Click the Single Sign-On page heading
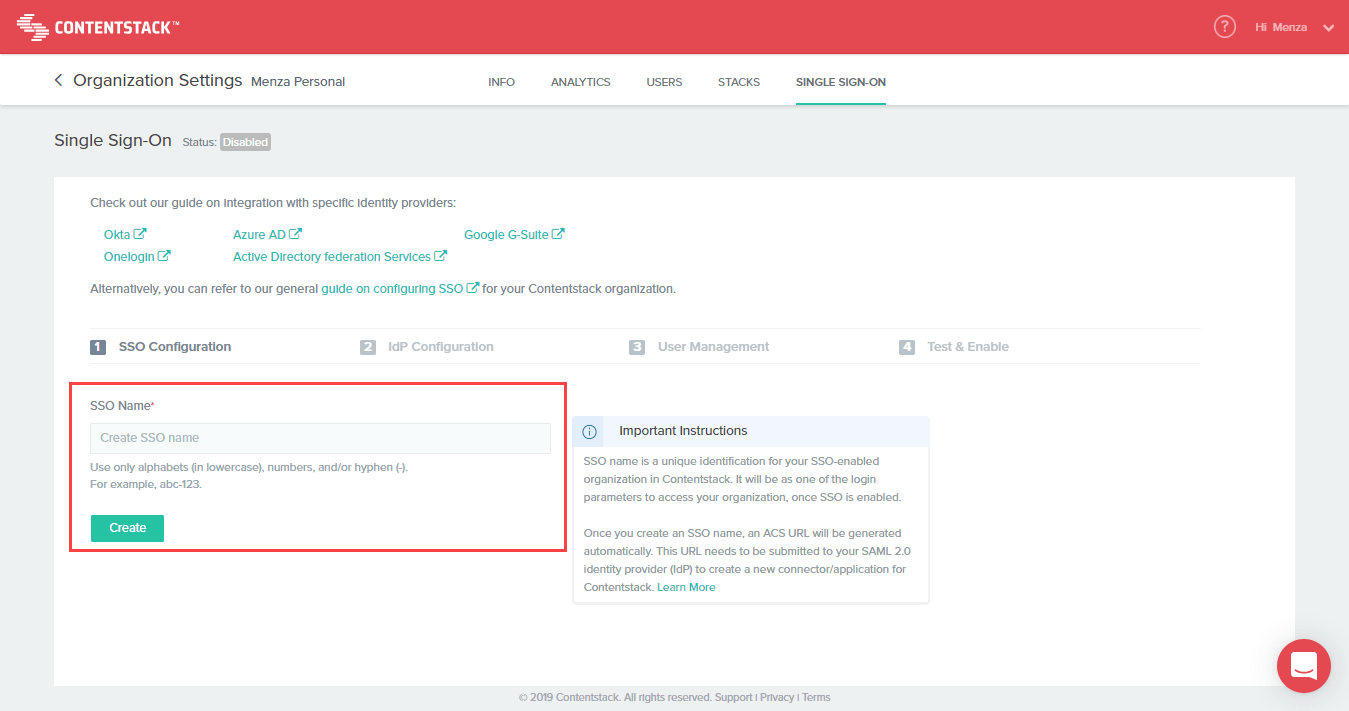1349x711 pixels. (113, 141)
